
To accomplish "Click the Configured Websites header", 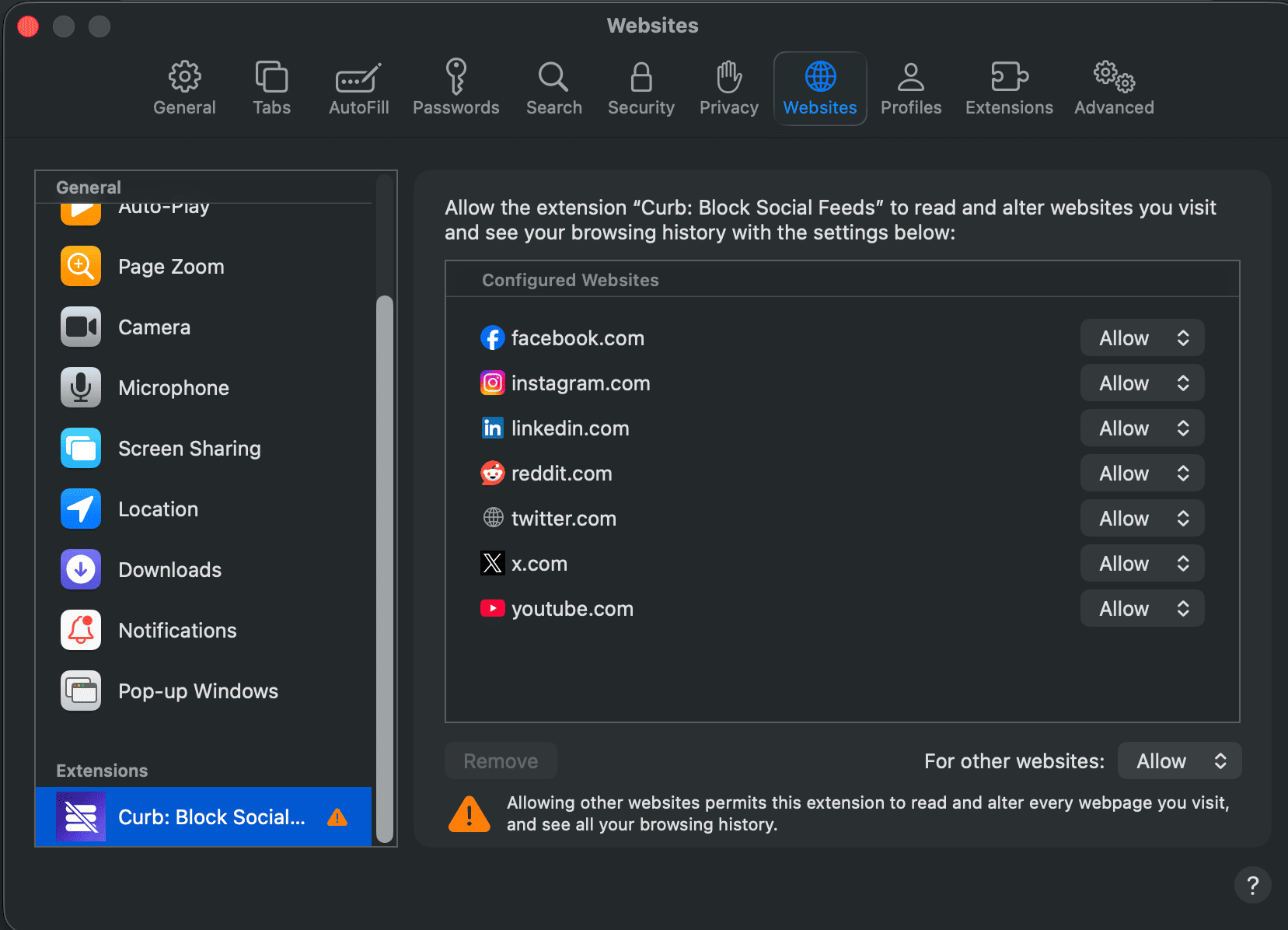I will [x=842, y=280].
